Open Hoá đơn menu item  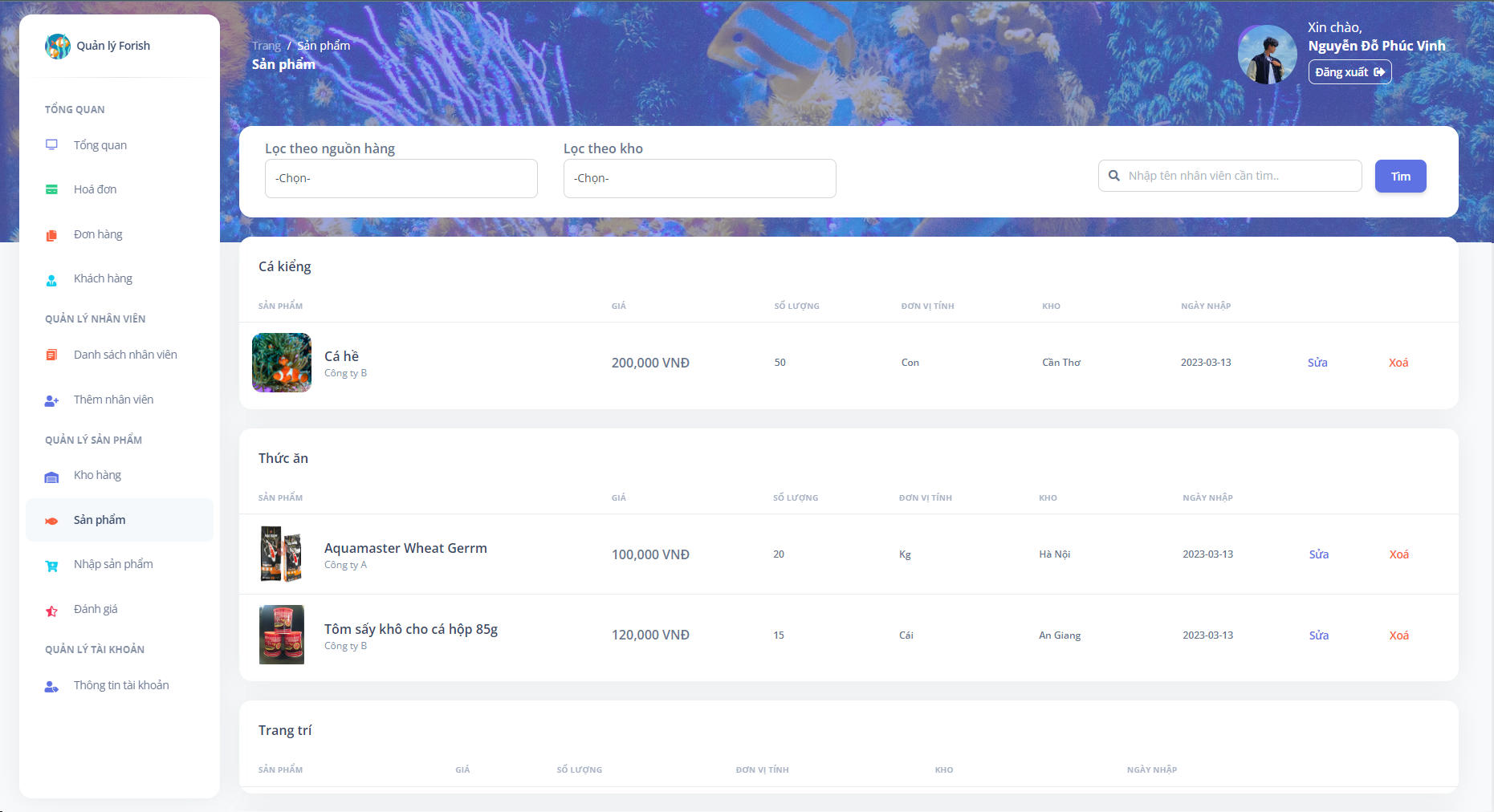point(120,189)
